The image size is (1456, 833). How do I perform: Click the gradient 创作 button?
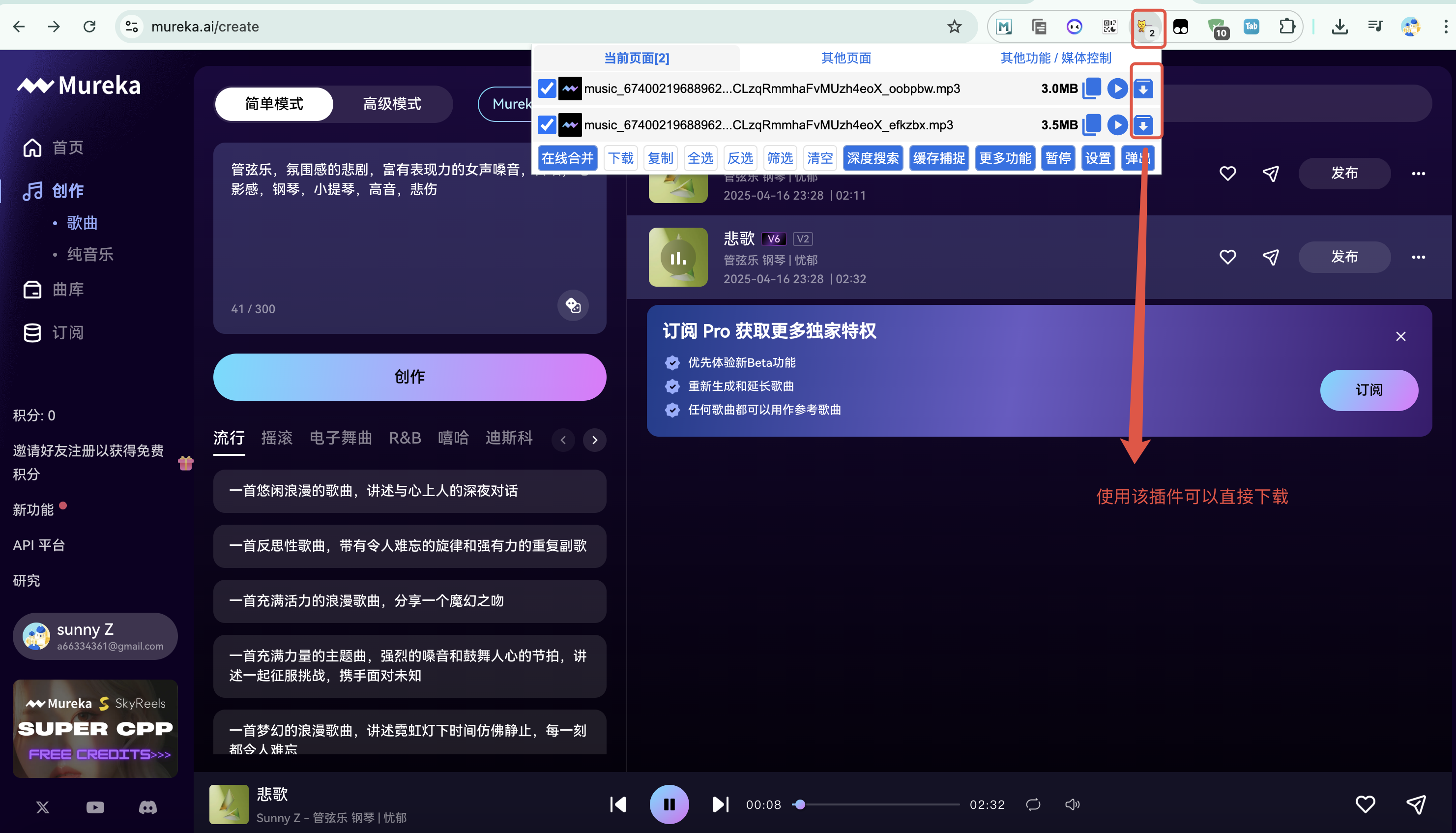[409, 377]
